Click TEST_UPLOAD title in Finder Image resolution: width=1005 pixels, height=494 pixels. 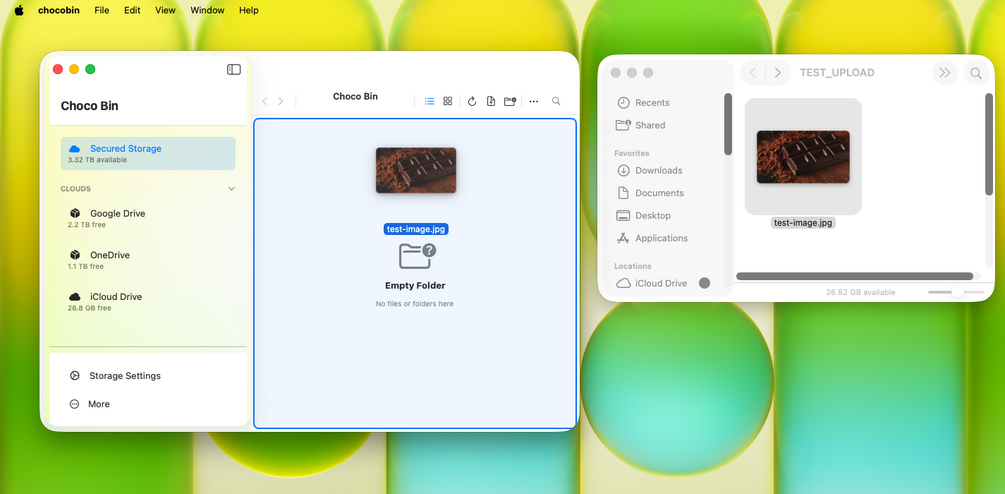pyautogui.click(x=837, y=73)
